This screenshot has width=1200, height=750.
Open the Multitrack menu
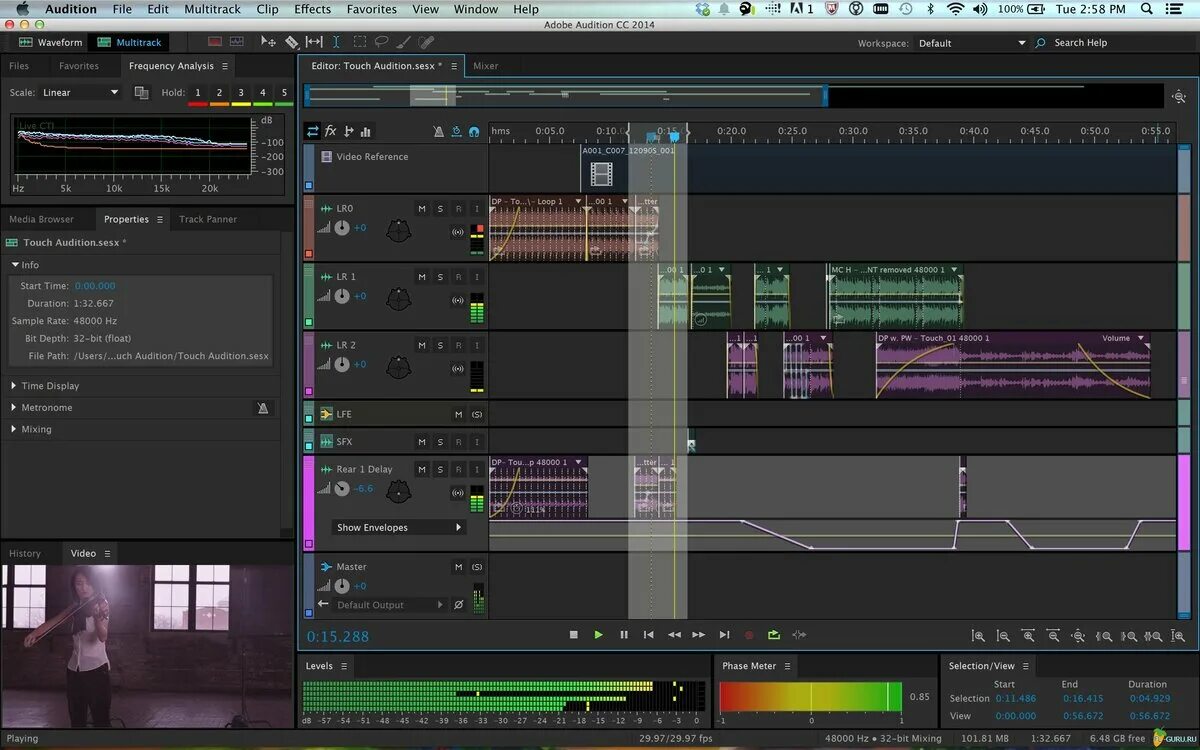pyautogui.click(x=212, y=9)
